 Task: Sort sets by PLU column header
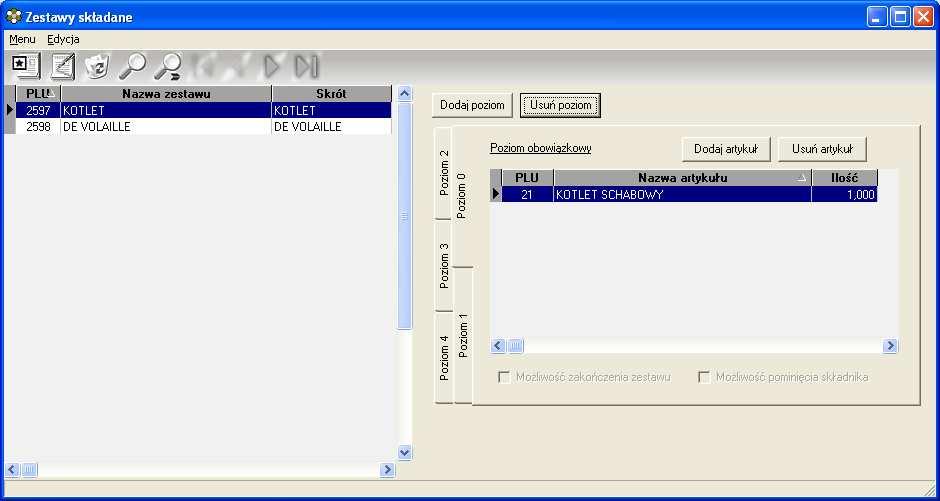click(38, 93)
